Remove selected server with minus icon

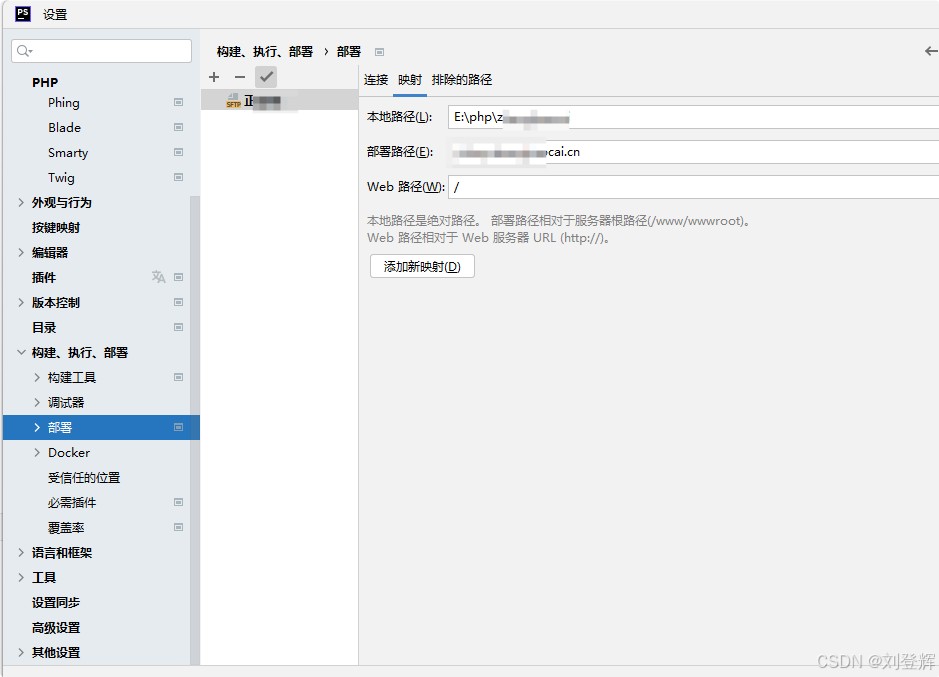240,77
